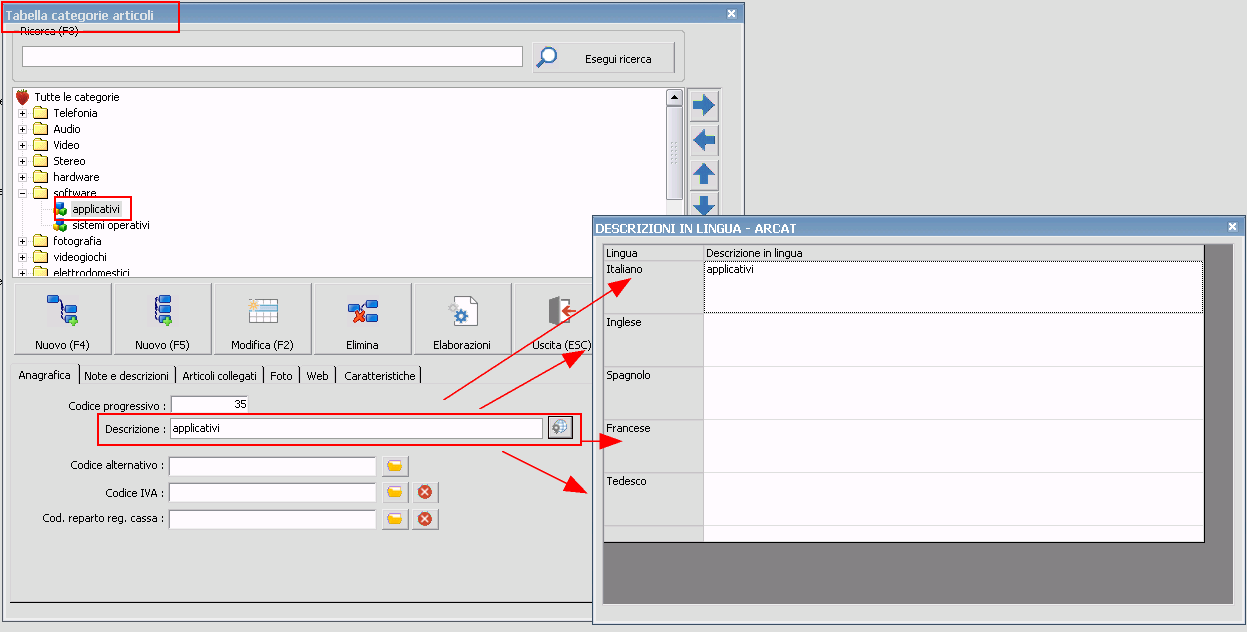This screenshot has height=632, width=1247.
Task: Open language descriptions globe icon
Action: (x=559, y=427)
